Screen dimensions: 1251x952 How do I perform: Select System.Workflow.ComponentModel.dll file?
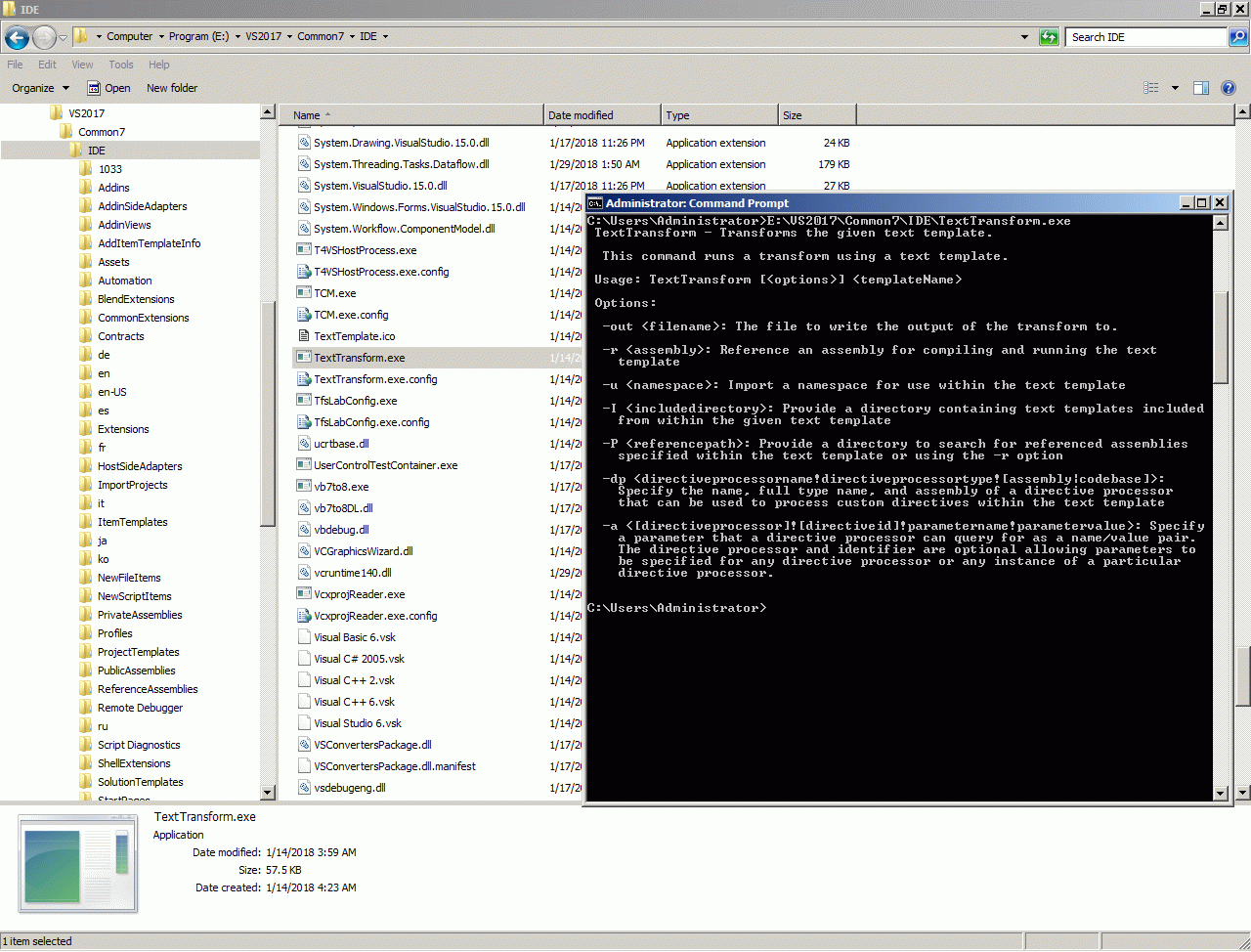(x=405, y=229)
